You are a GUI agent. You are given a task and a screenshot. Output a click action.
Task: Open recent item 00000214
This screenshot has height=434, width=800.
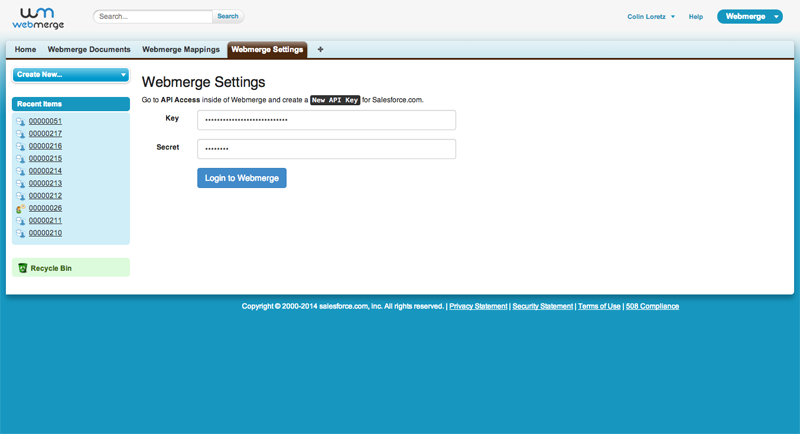45,171
